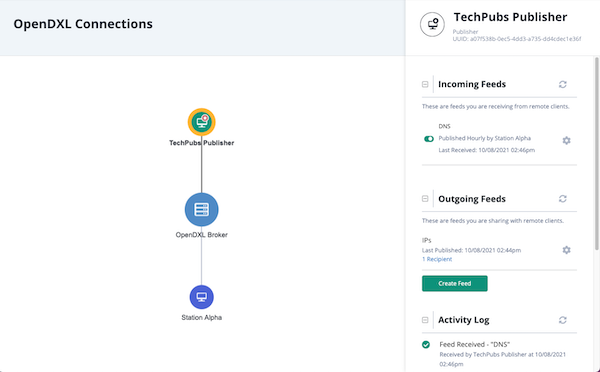This screenshot has height=372, width=600.
Task: Click the Station Alpha node label
Action: (202, 317)
